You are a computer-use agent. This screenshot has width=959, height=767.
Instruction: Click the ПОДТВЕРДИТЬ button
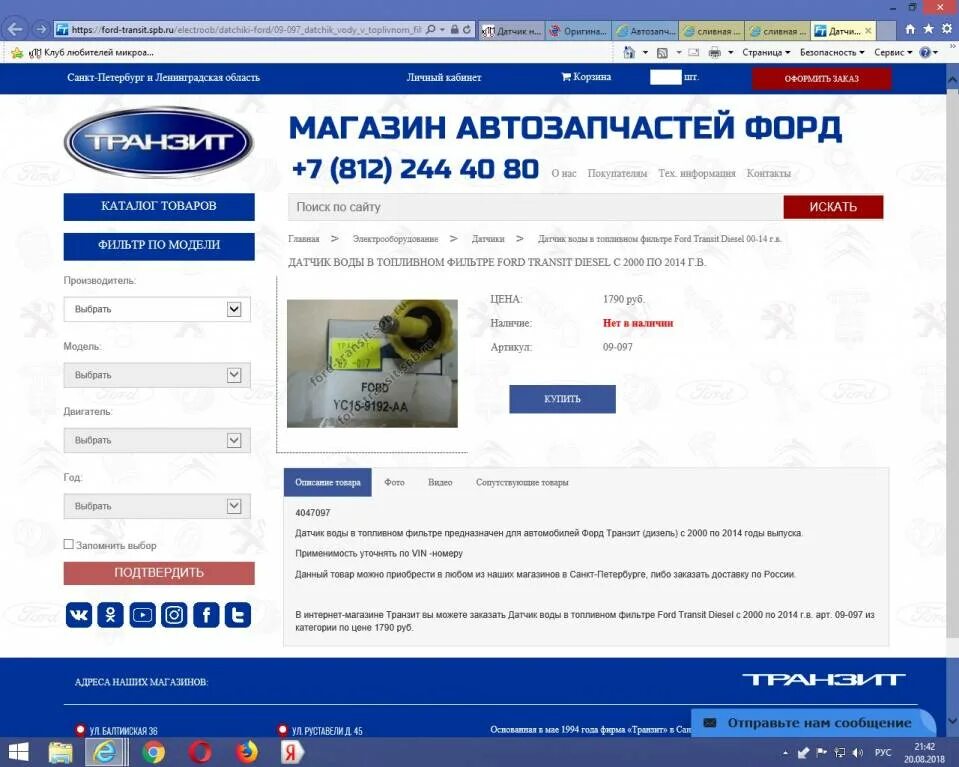pos(159,573)
